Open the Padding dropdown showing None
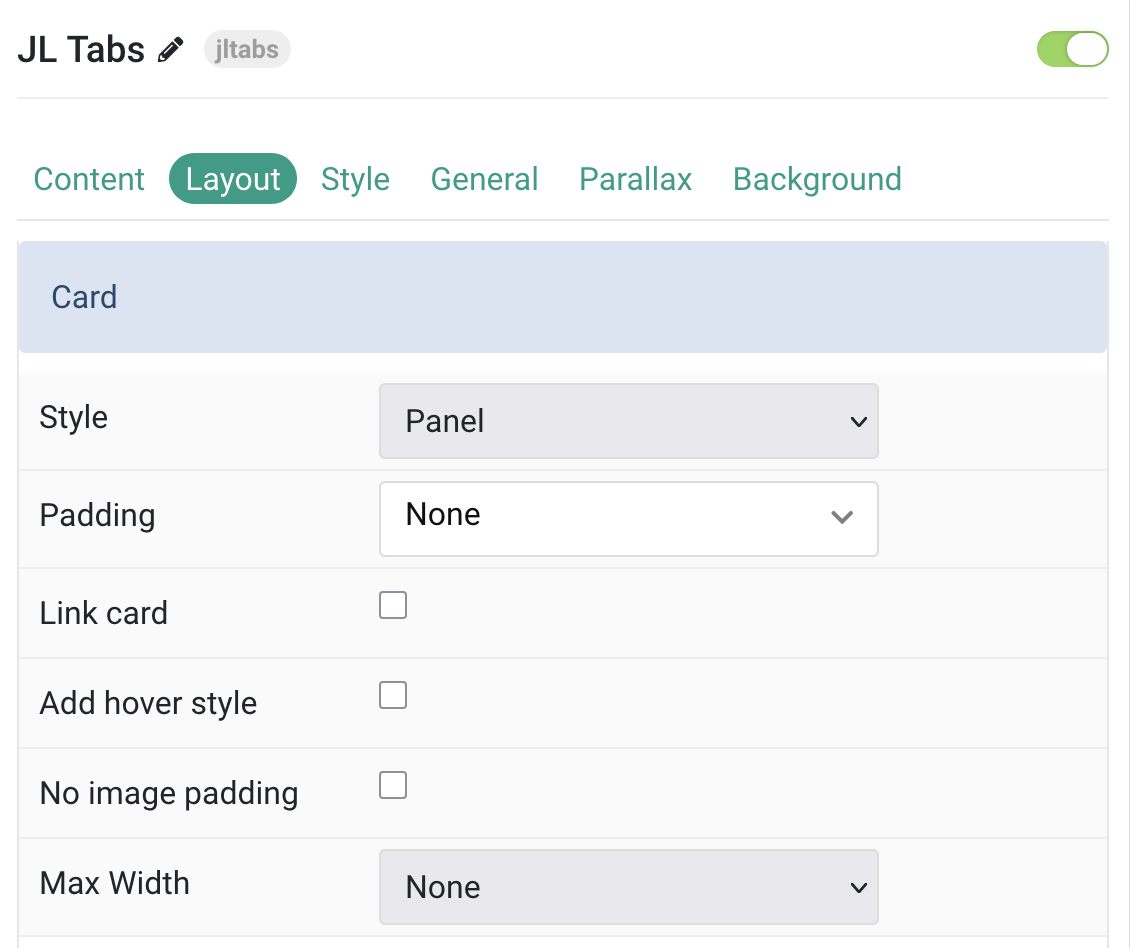Image resolution: width=1130 pixels, height=948 pixels. pos(628,518)
